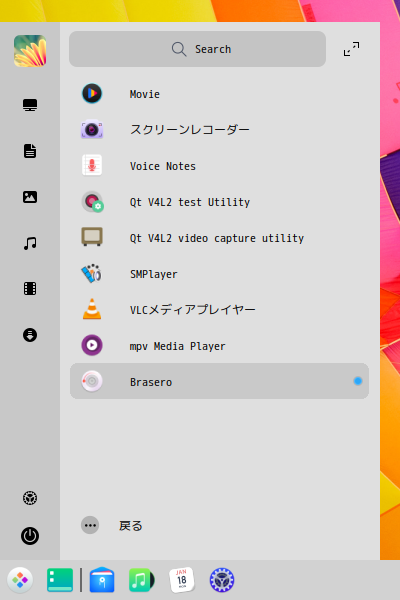Open the settings gear in sidebar
Screen dimensions: 400x600
pos(30,498)
